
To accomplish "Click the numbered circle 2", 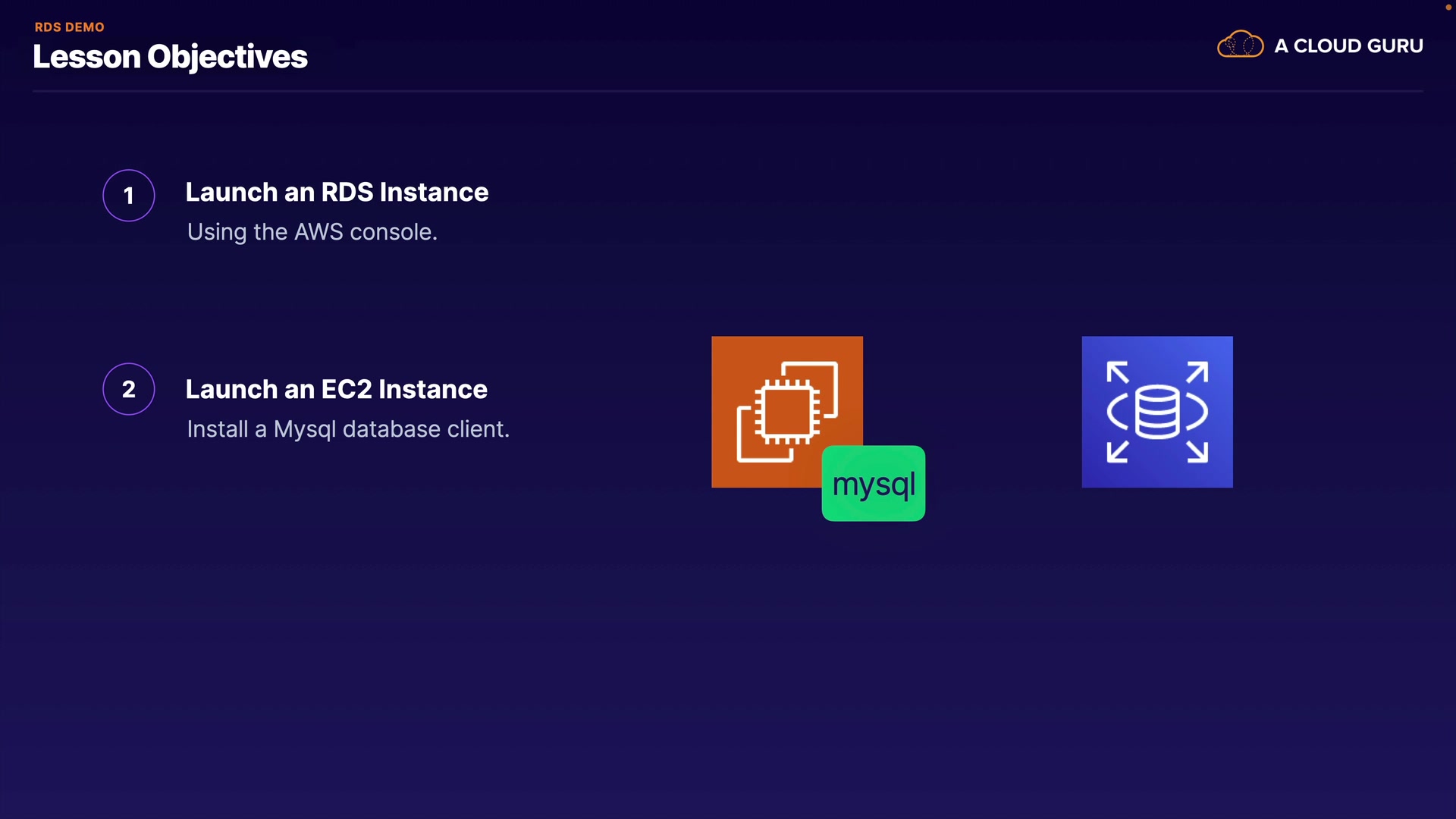I will 129,389.
